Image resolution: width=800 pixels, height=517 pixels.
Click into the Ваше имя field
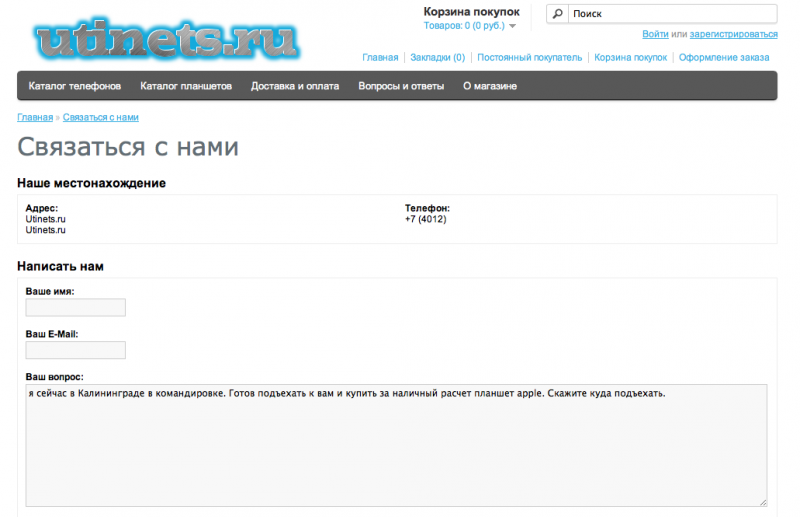tap(76, 307)
